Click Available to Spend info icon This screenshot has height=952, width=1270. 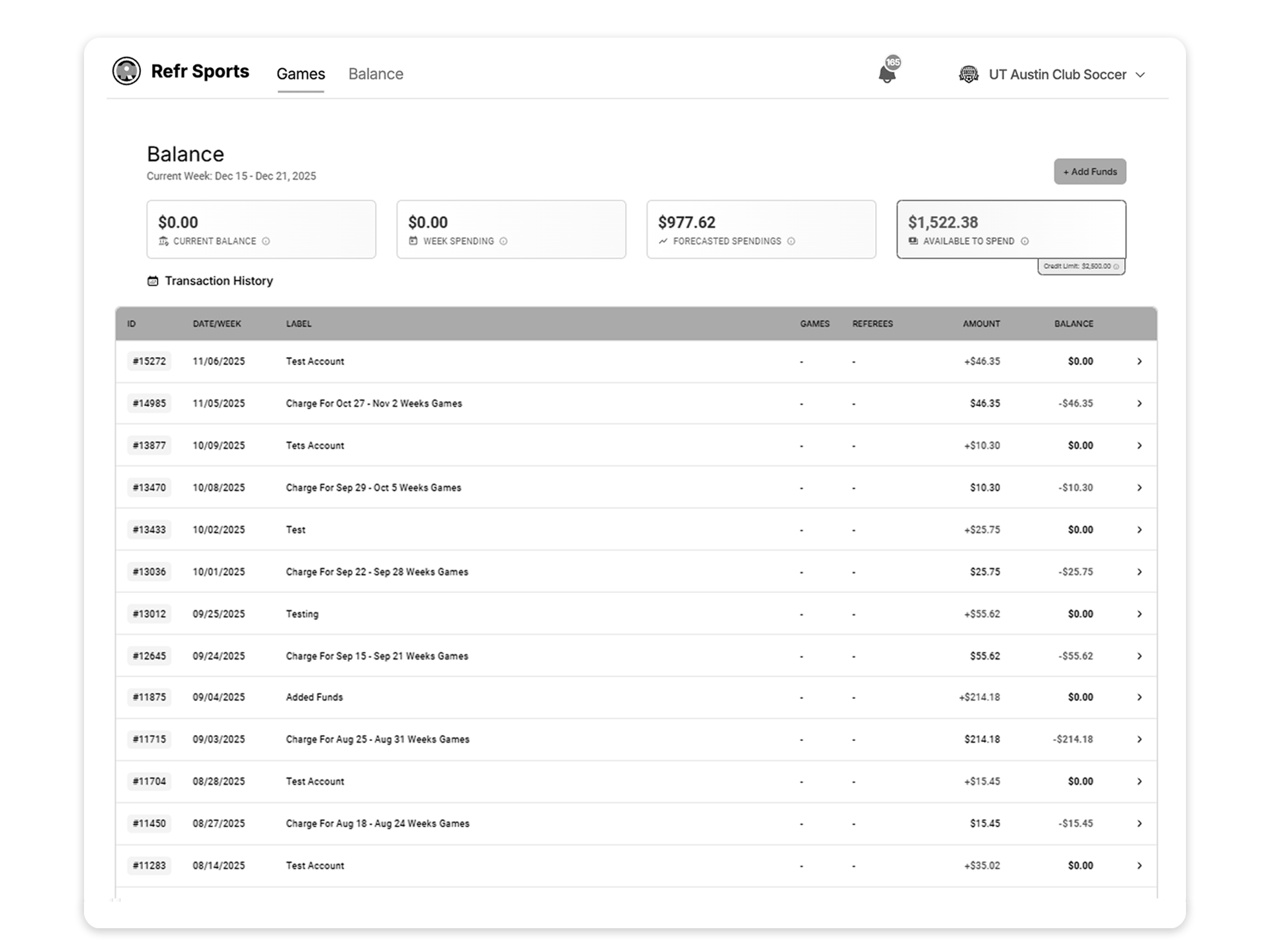(1025, 241)
